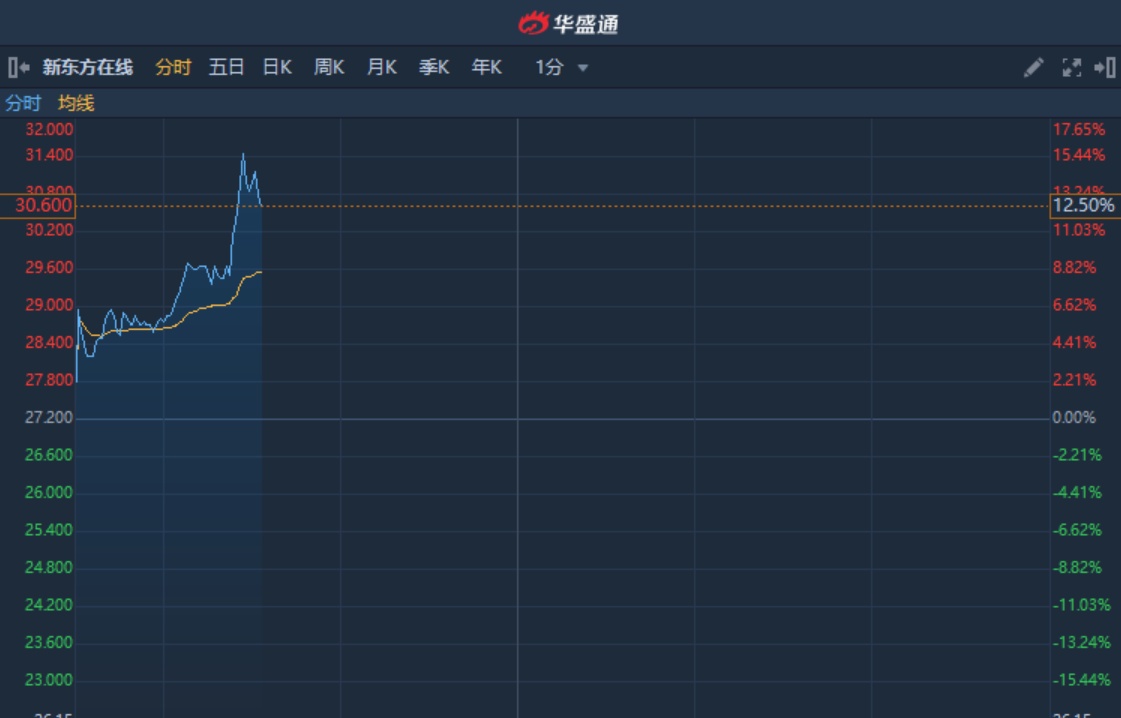The image size is (1121, 718).
Task: Click the right panel collapse icon
Action: click(1104, 68)
